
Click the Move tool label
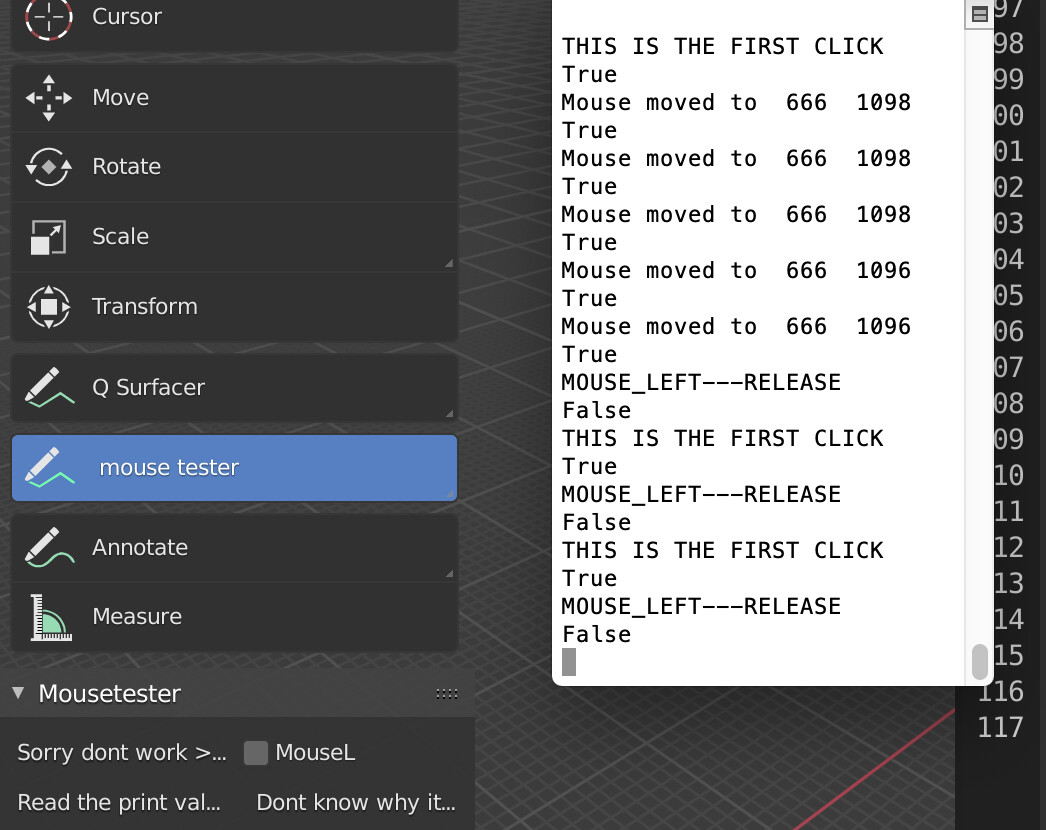[121, 97]
